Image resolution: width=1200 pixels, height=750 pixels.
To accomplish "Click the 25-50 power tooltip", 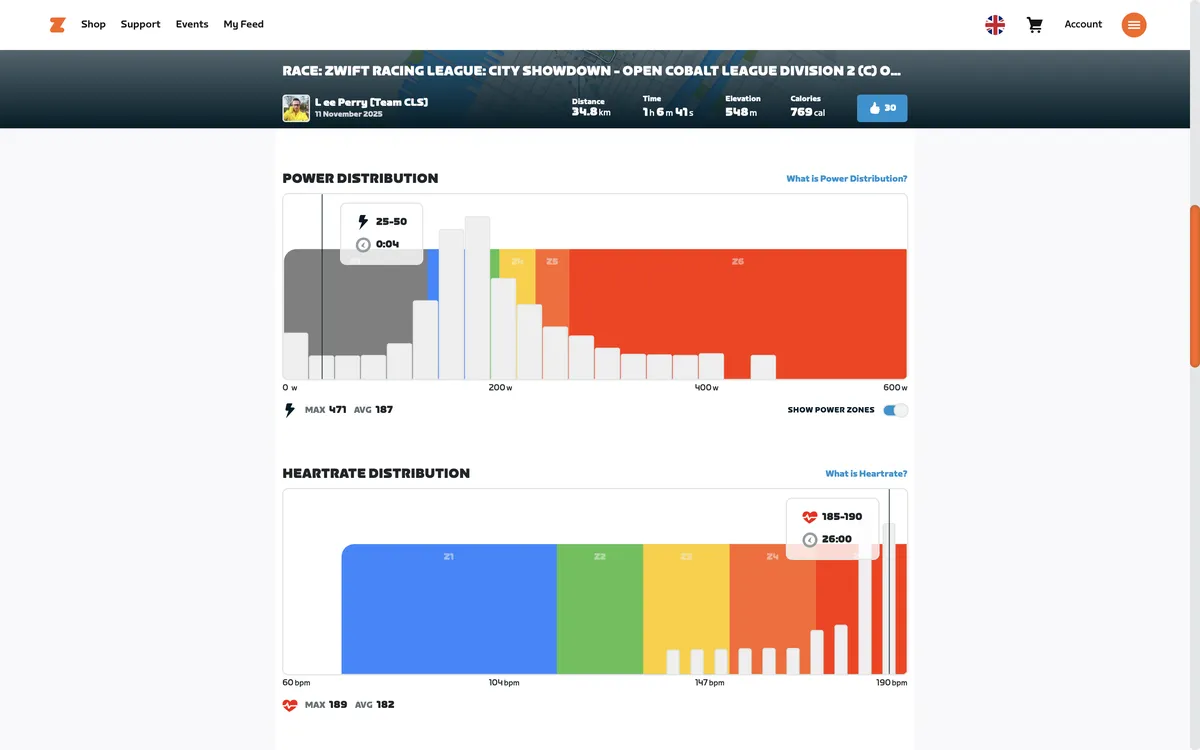I will pos(381,234).
